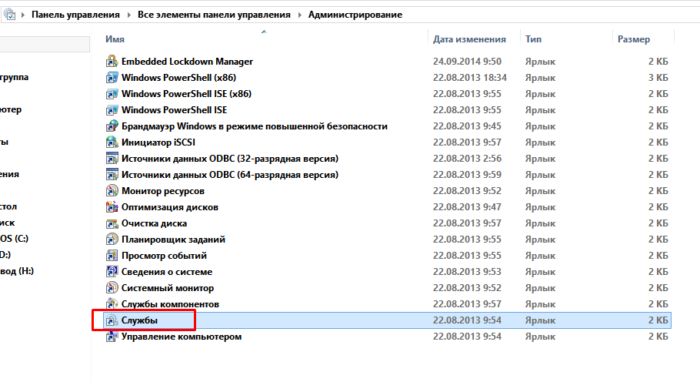Sort by the Дата изменения column
This screenshot has height=382, width=700.
[x=469, y=39]
